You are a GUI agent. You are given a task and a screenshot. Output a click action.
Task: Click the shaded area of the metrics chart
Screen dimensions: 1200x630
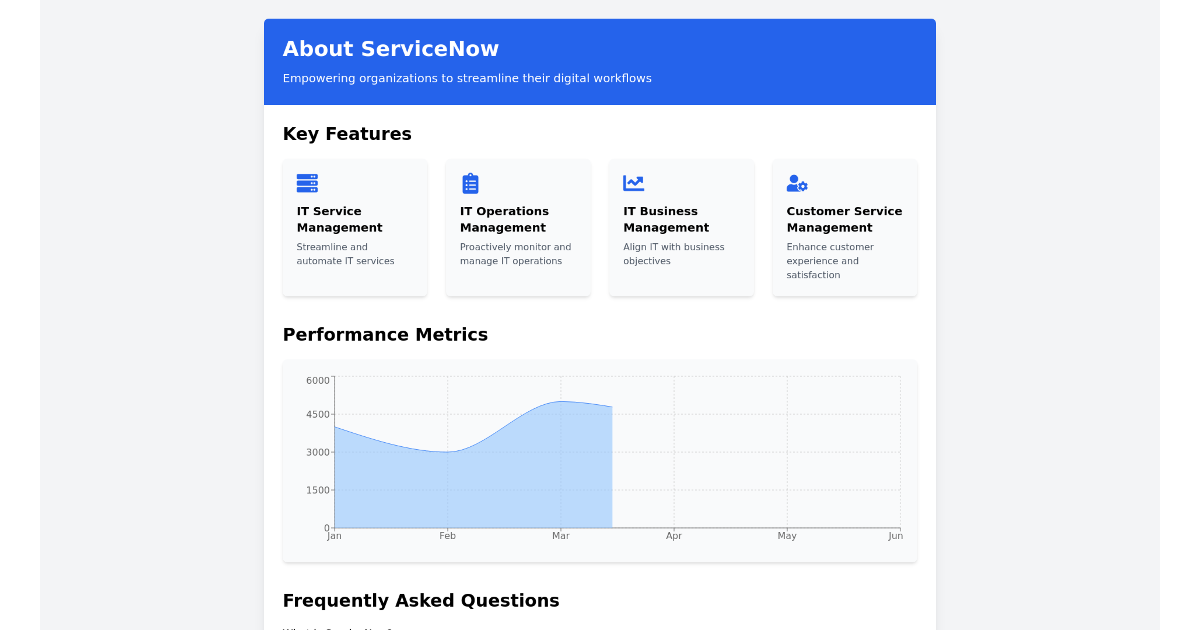pyautogui.click(x=470, y=470)
